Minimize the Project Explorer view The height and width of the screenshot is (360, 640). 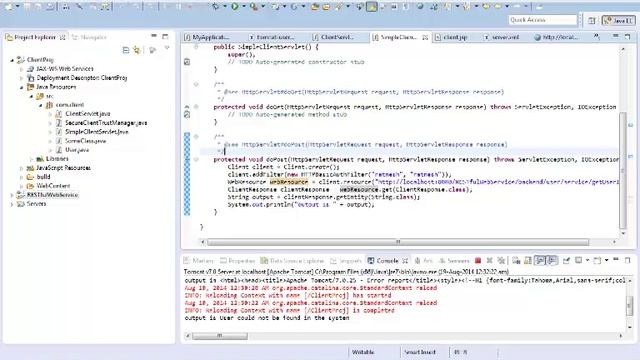154,36
